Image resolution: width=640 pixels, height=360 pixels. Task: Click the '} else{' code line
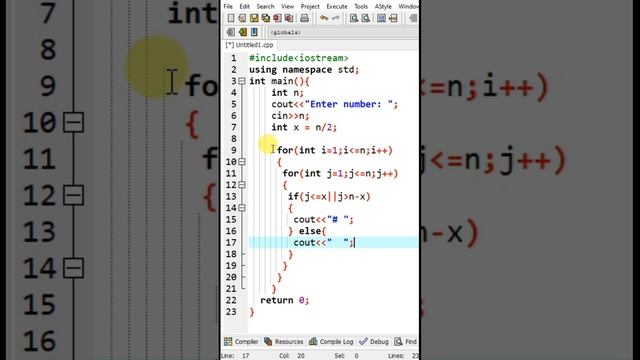307,231
